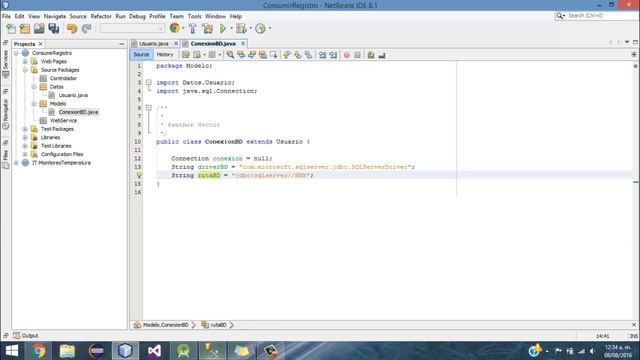Click the Uncomment editor toolbar icon
This screenshot has height=360, width=640.
point(382,55)
